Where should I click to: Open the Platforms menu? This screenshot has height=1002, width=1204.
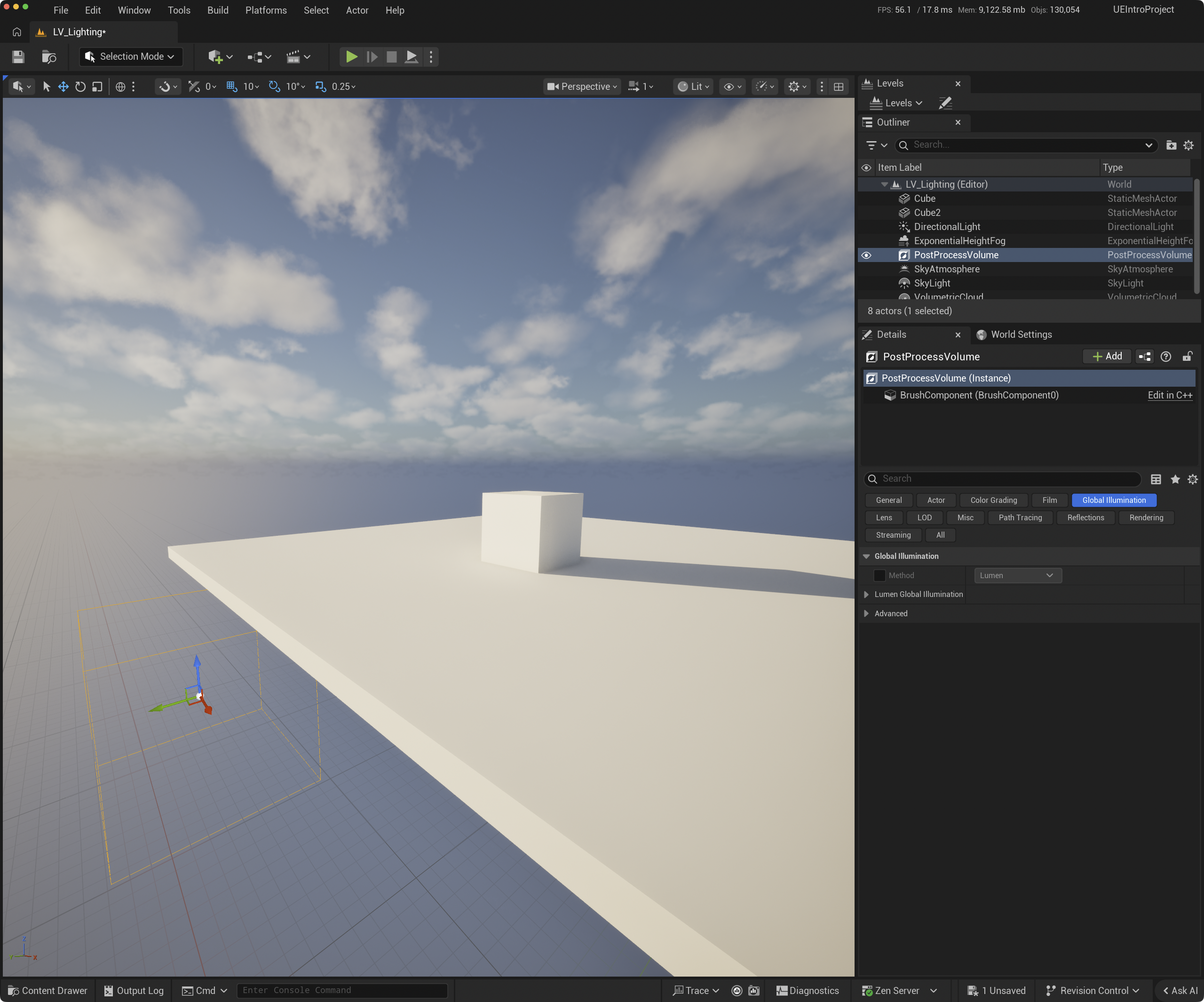point(266,10)
